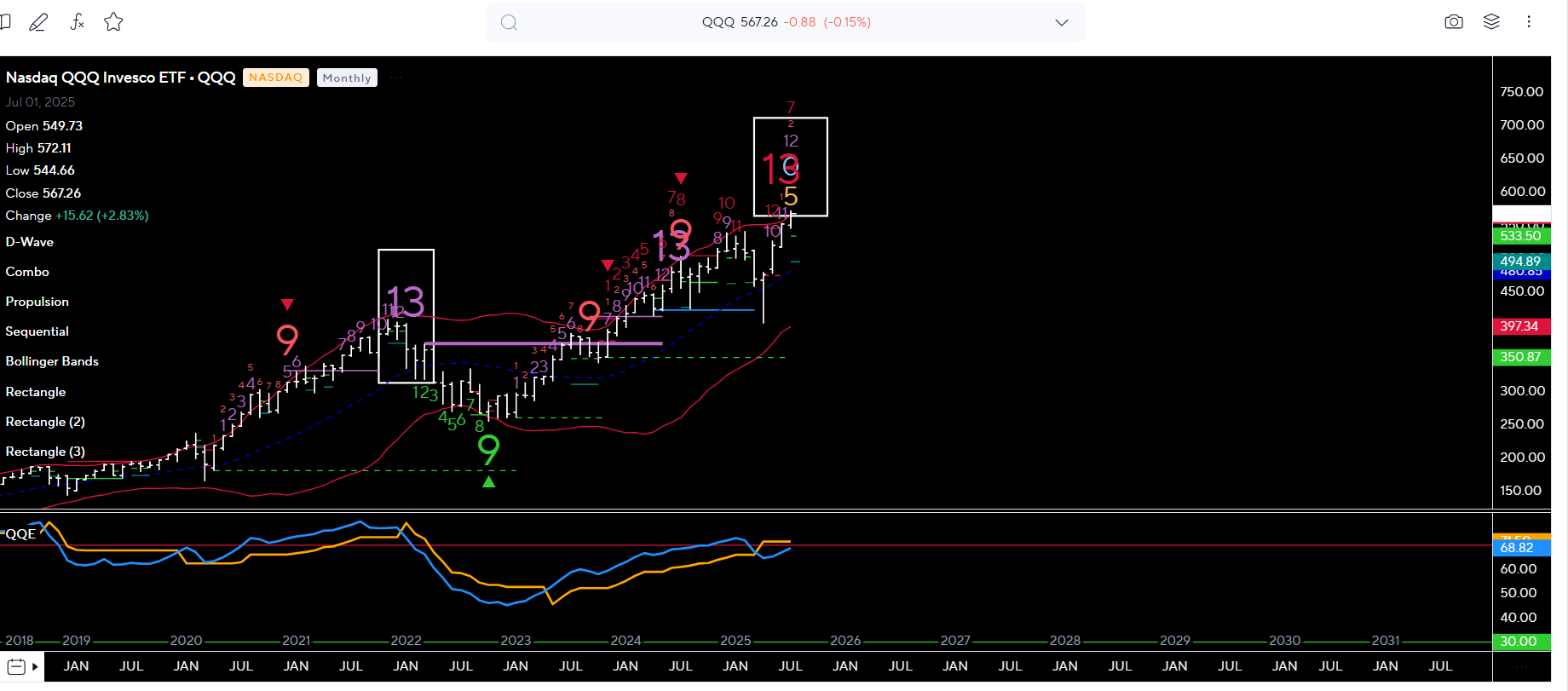
Task: Click the star favorites icon
Action: coord(113,22)
